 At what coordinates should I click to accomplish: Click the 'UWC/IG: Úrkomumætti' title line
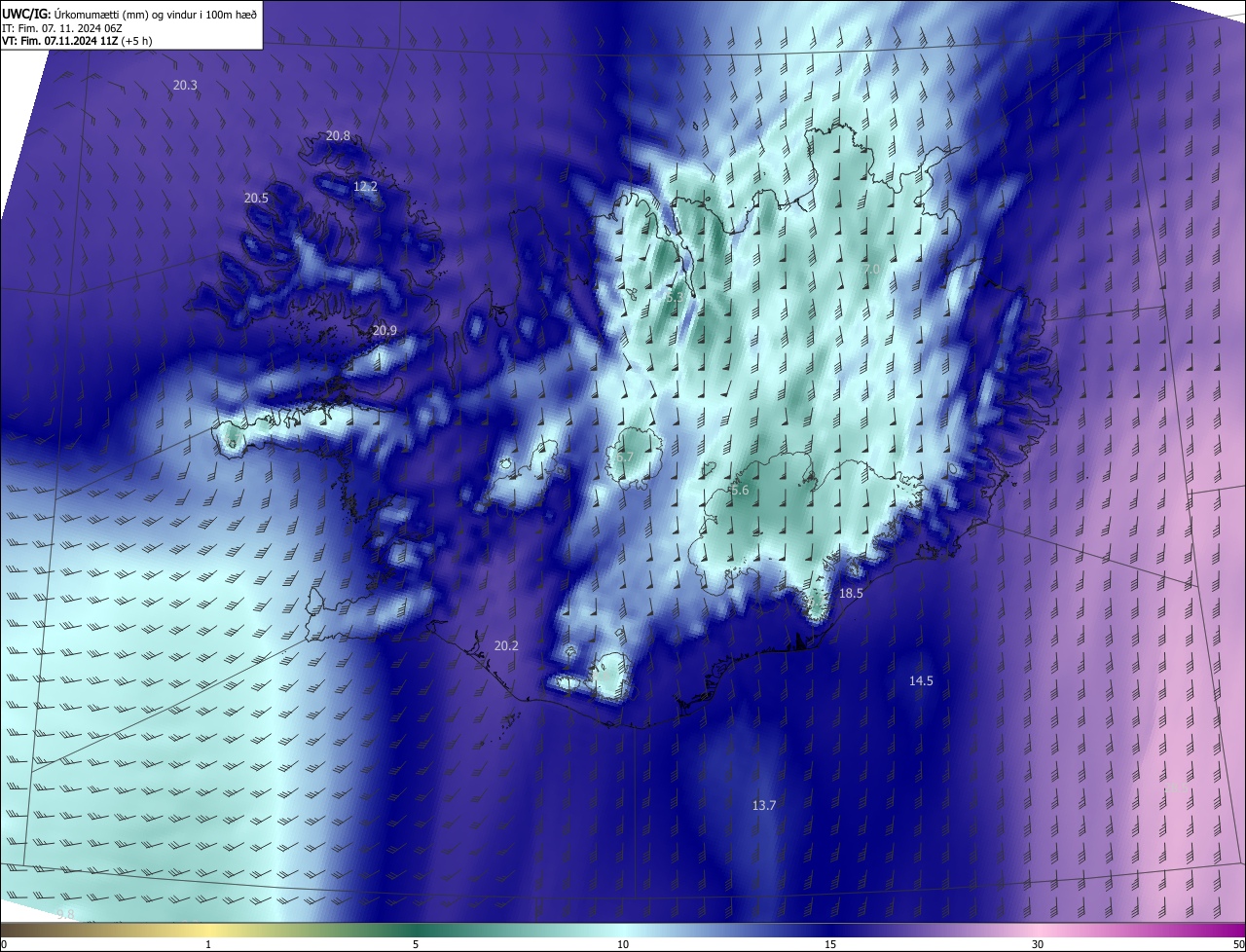129,13
